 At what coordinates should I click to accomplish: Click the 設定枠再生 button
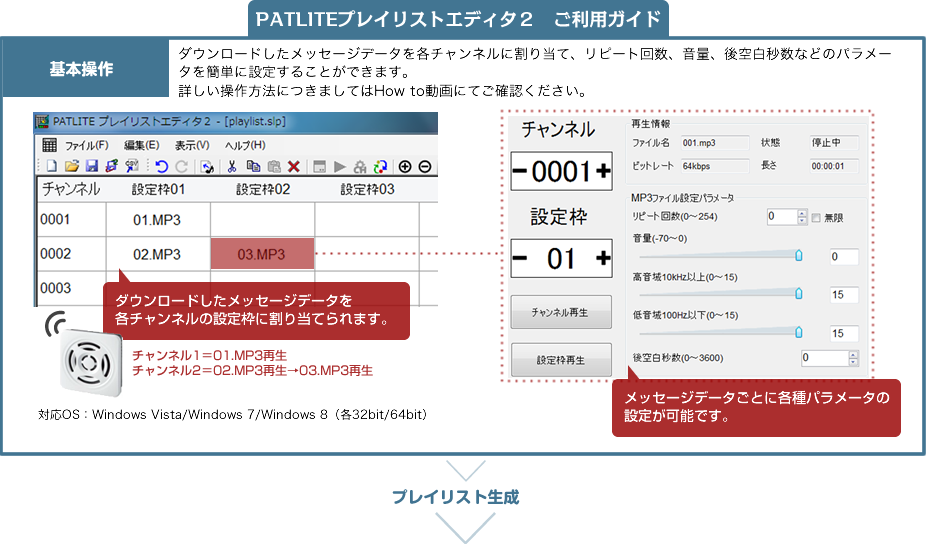[x=561, y=360]
